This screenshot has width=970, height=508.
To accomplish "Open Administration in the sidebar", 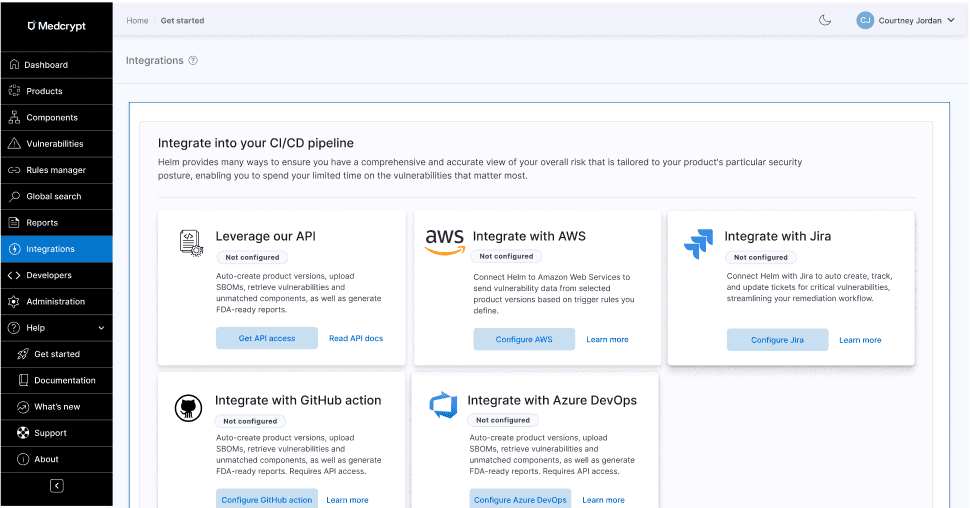I will point(56,301).
